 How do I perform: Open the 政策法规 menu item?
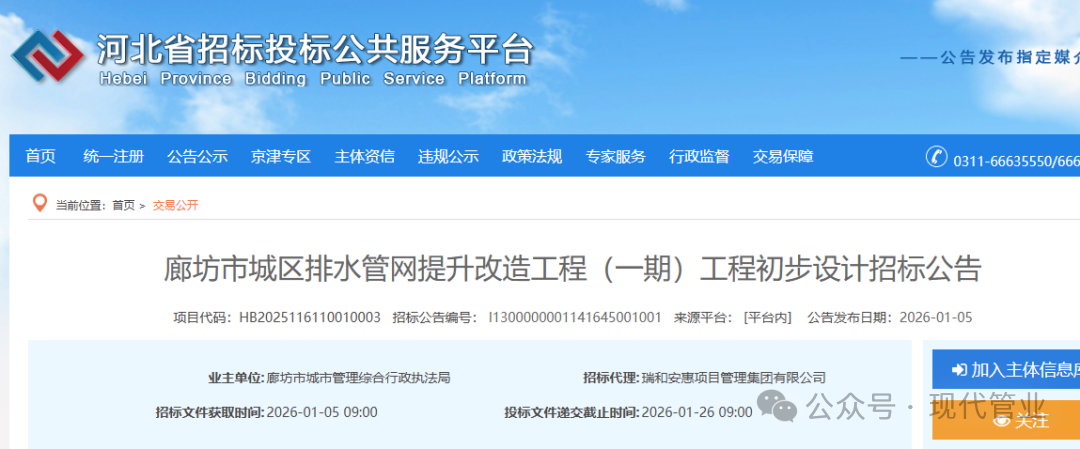click(x=532, y=157)
